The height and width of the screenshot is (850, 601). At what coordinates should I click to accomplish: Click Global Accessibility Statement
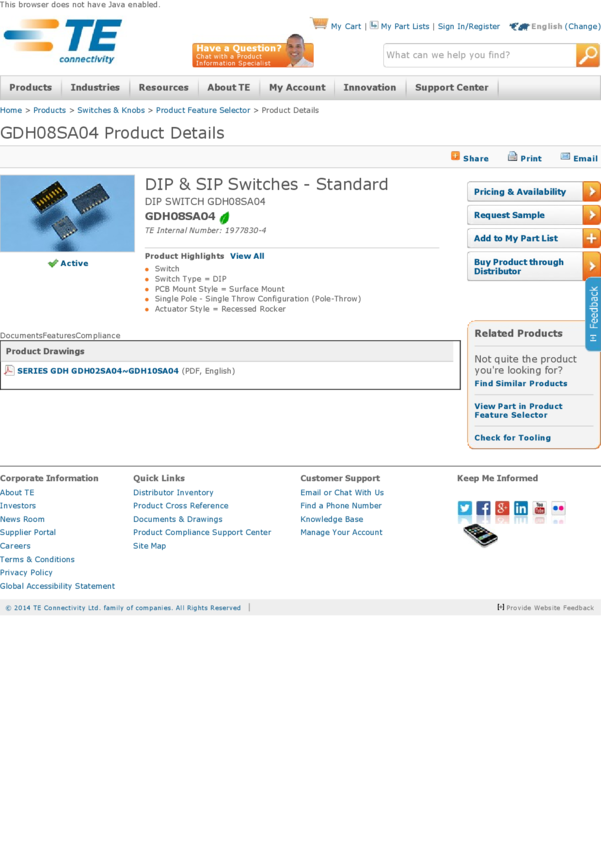click(57, 586)
